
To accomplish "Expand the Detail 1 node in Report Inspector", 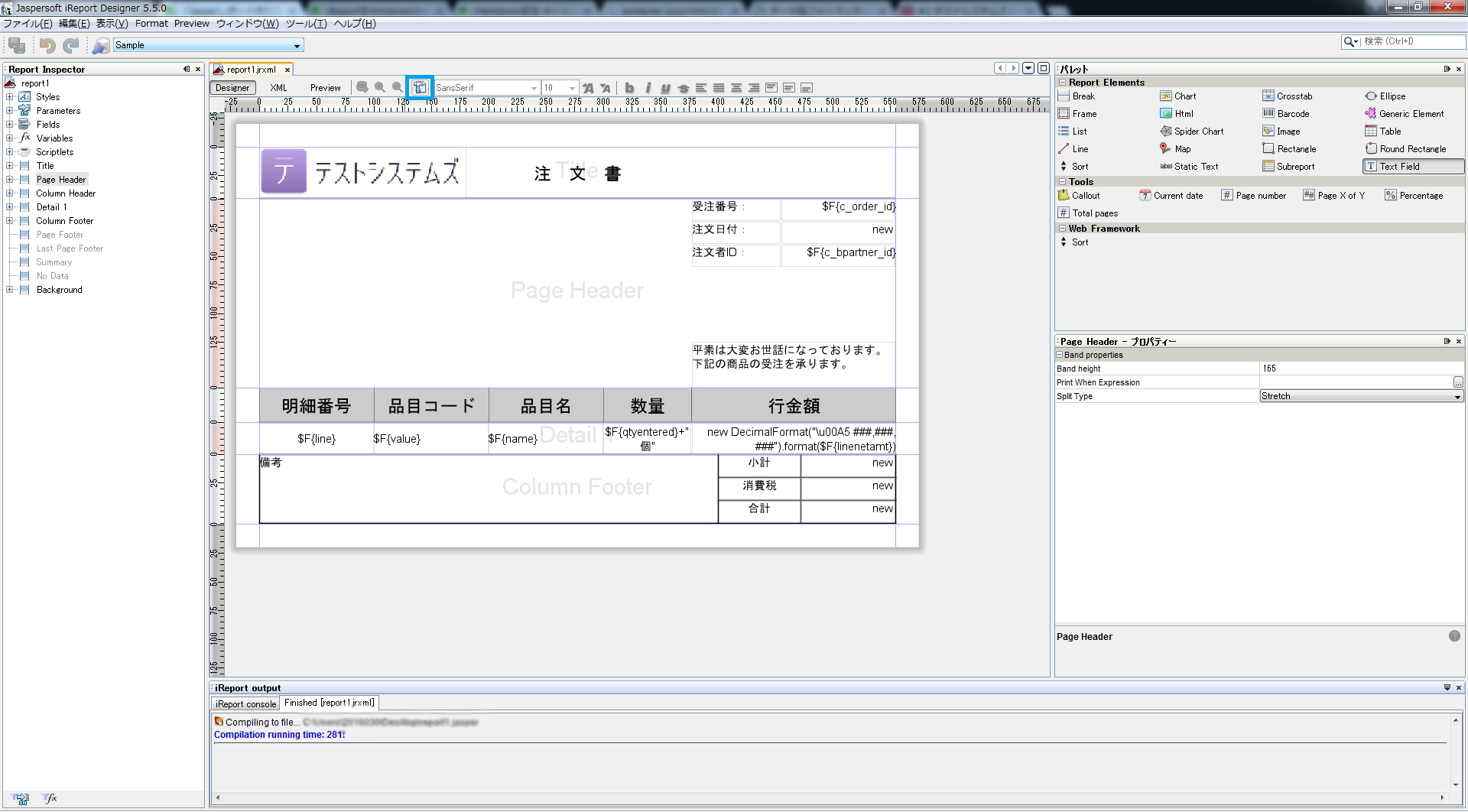I will coord(11,206).
